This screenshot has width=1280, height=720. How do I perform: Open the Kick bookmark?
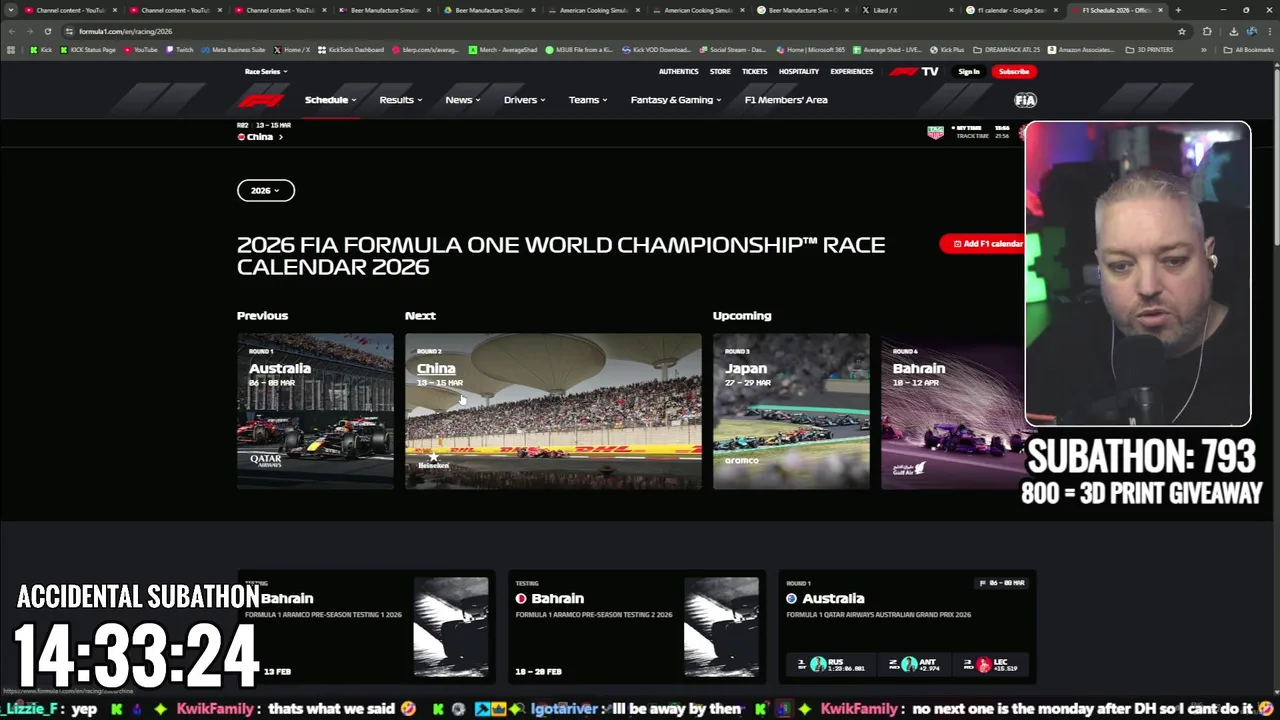41,49
